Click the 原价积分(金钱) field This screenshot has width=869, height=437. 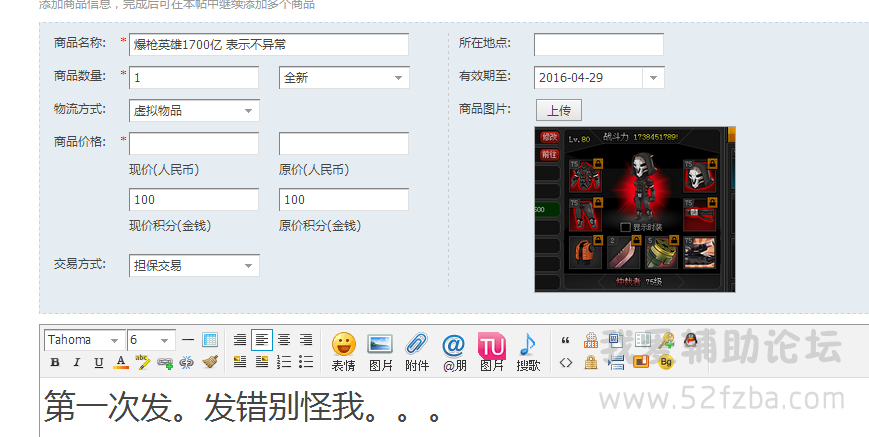344,199
